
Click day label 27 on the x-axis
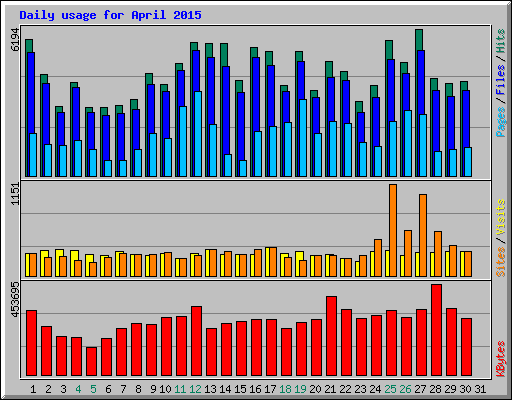[420, 389]
